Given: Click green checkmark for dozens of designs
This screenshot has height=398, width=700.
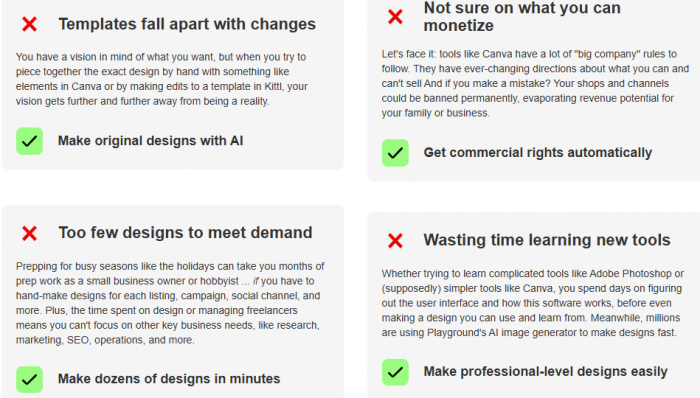Looking at the screenshot, I should (x=29, y=379).
